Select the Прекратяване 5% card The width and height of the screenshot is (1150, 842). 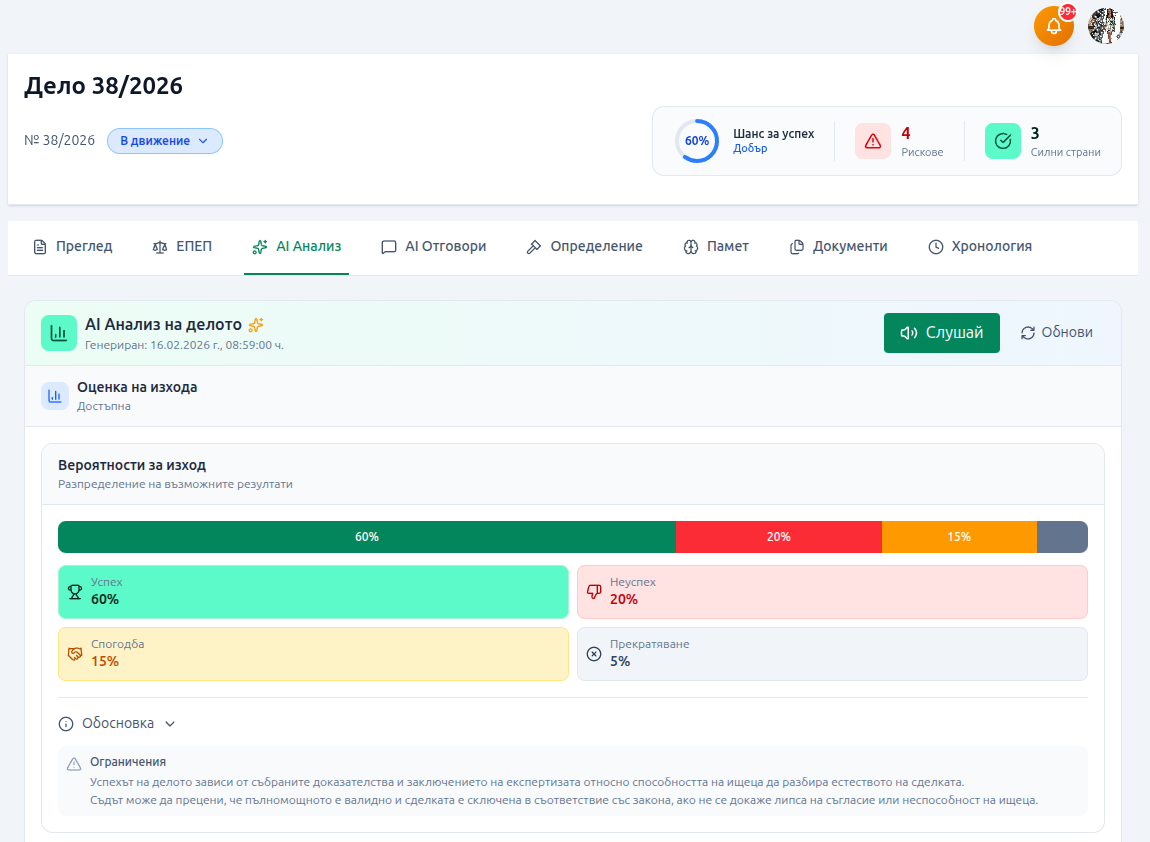click(x=832, y=654)
